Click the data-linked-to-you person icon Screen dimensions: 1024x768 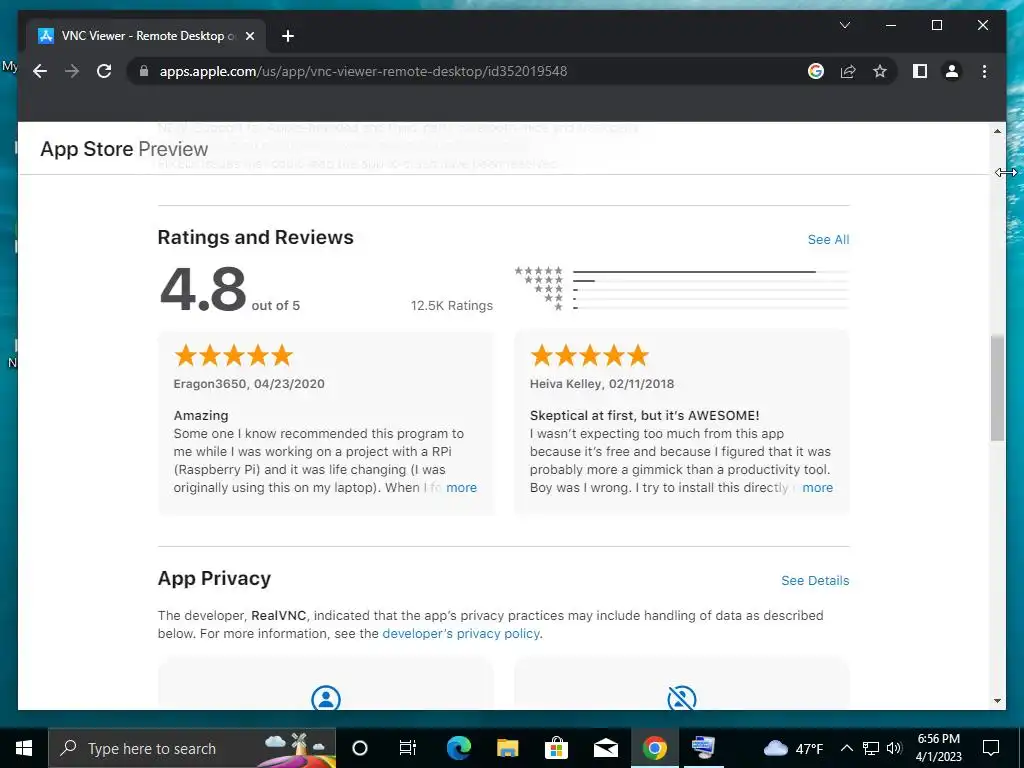[x=326, y=697]
